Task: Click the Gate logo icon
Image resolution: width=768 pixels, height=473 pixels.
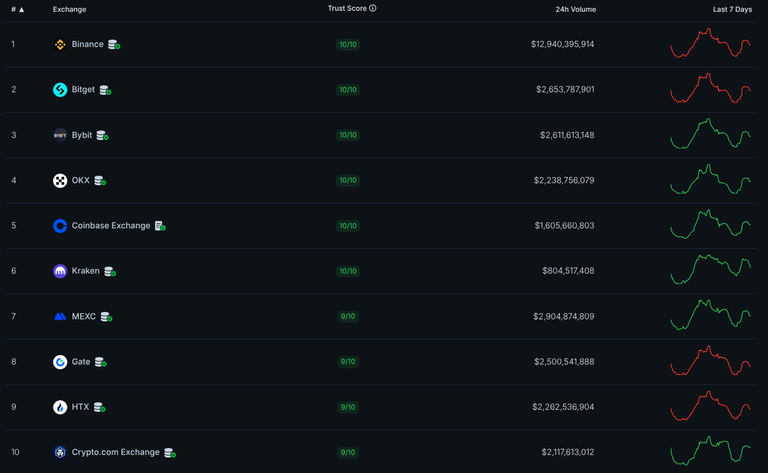Action: 60,362
